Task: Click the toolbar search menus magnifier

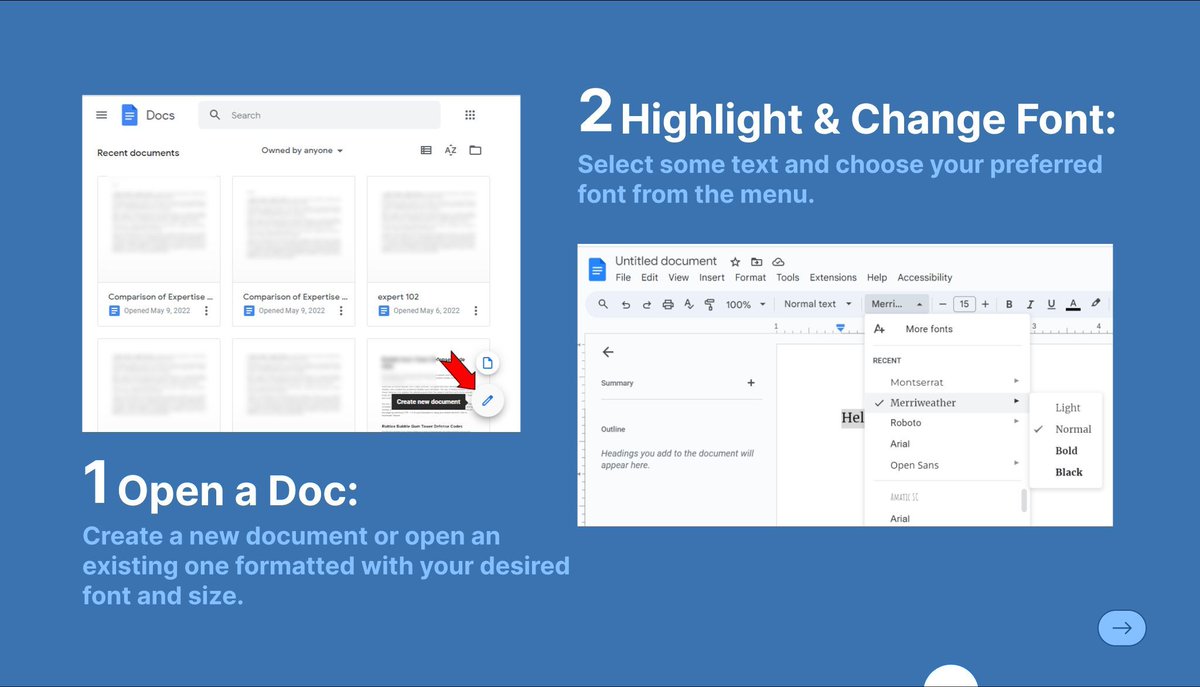Action: click(x=602, y=304)
